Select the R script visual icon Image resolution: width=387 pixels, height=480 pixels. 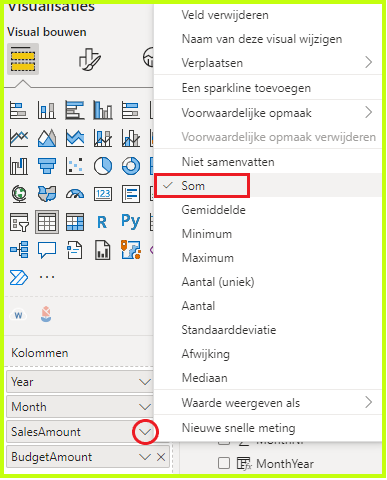(102, 222)
